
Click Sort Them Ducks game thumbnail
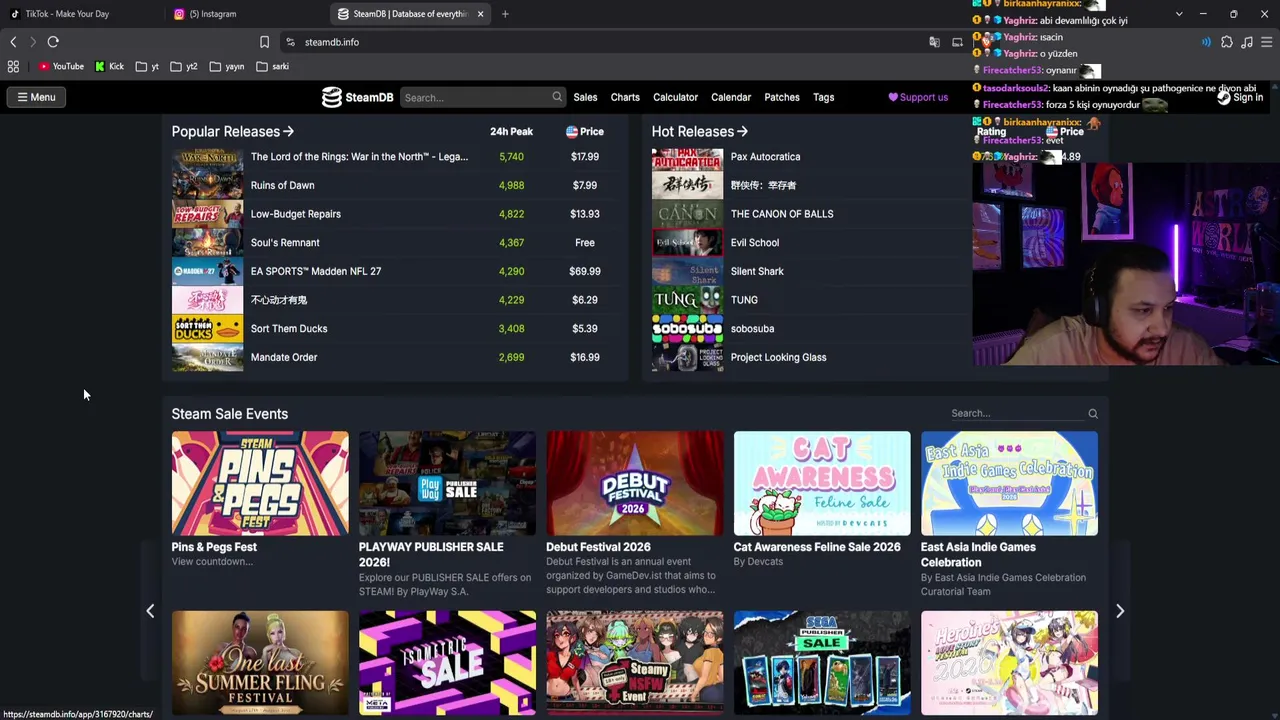207,328
